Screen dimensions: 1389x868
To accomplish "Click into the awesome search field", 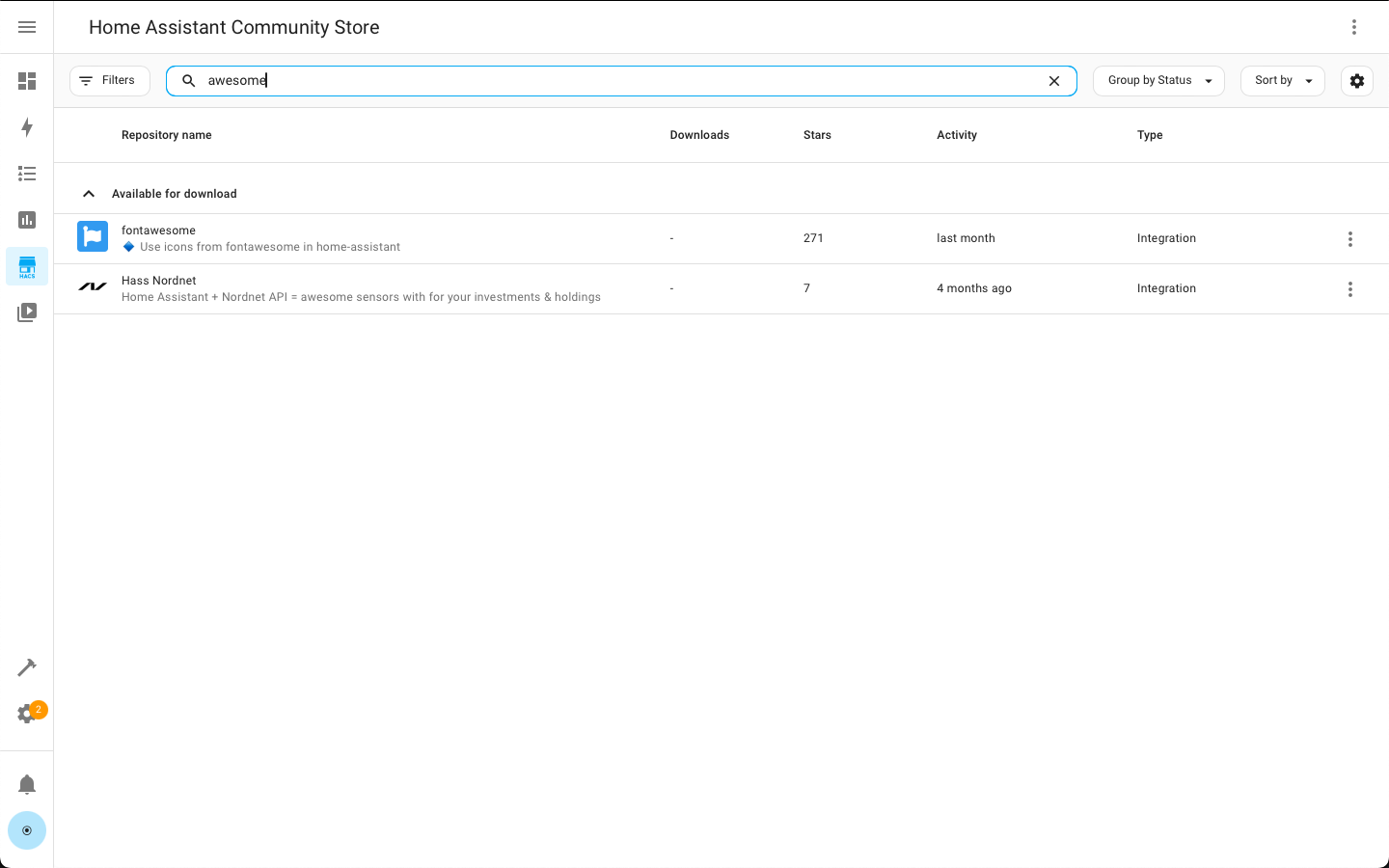I will (x=621, y=81).
